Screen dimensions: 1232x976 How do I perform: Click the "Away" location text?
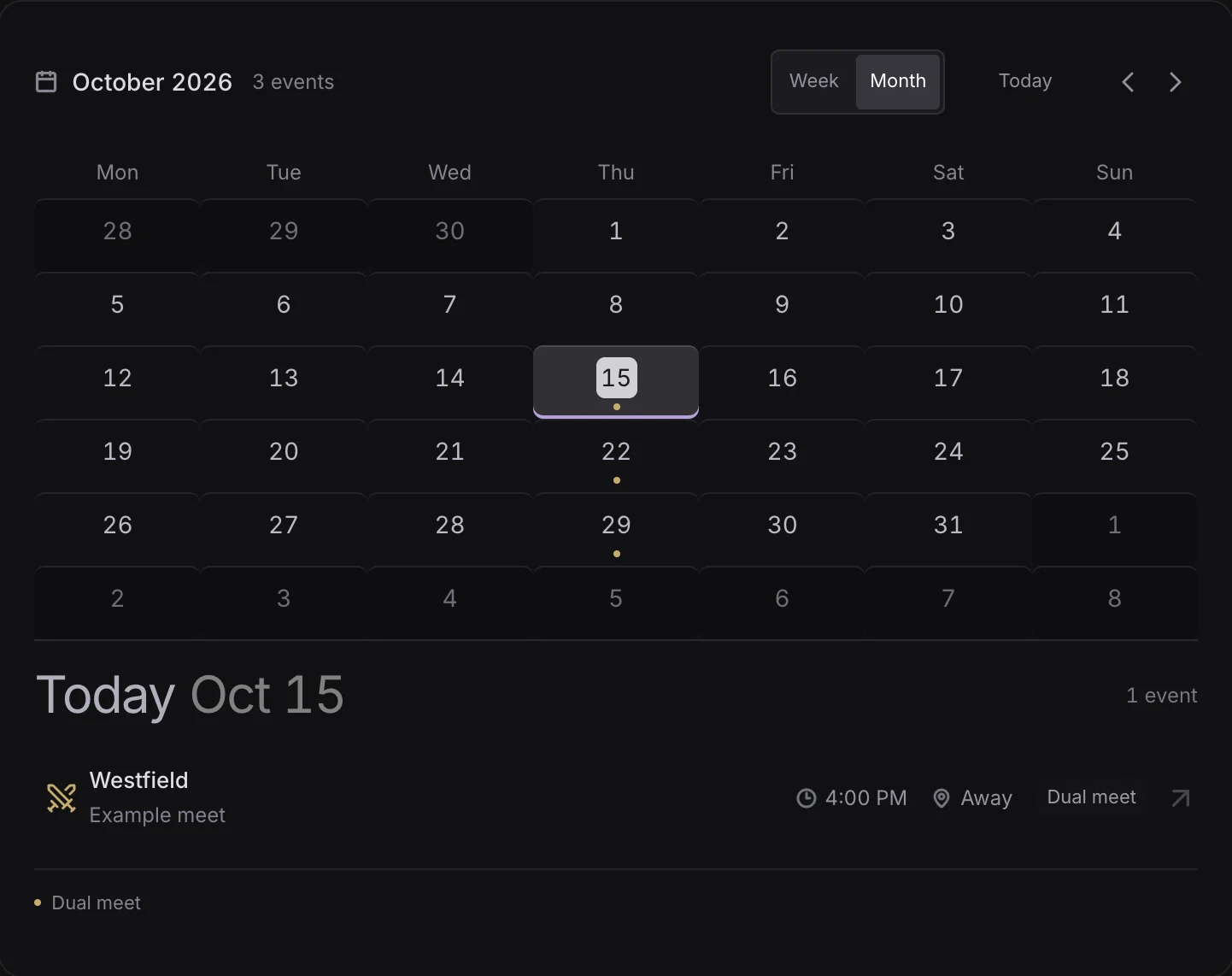[987, 798]
